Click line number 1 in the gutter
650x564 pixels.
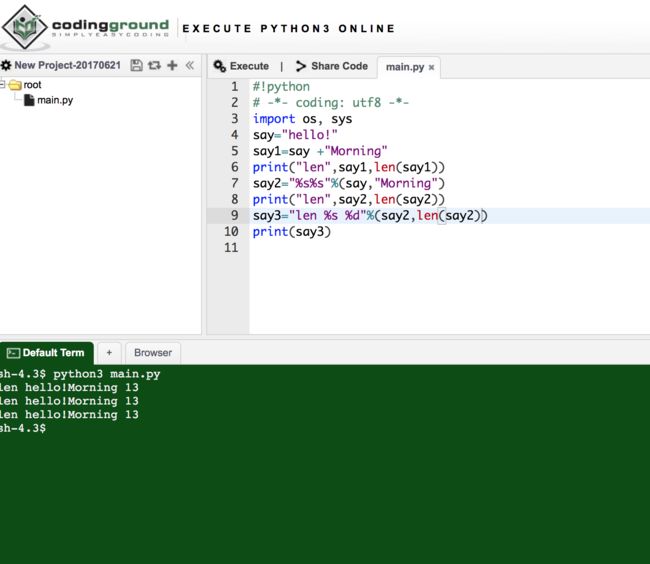(235, 87)
